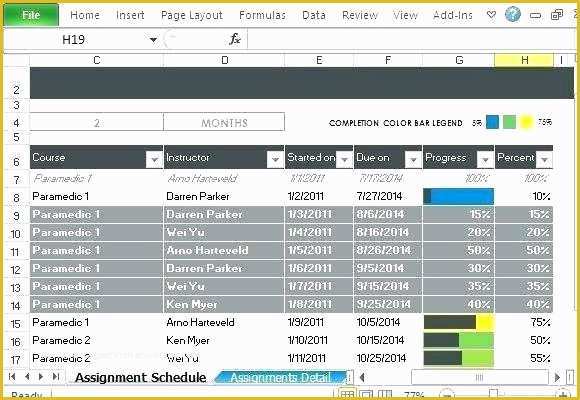This screenshot has height=400, width=580.
Task: Open the Course column filter dropdown
Action: tap(154, 160)
